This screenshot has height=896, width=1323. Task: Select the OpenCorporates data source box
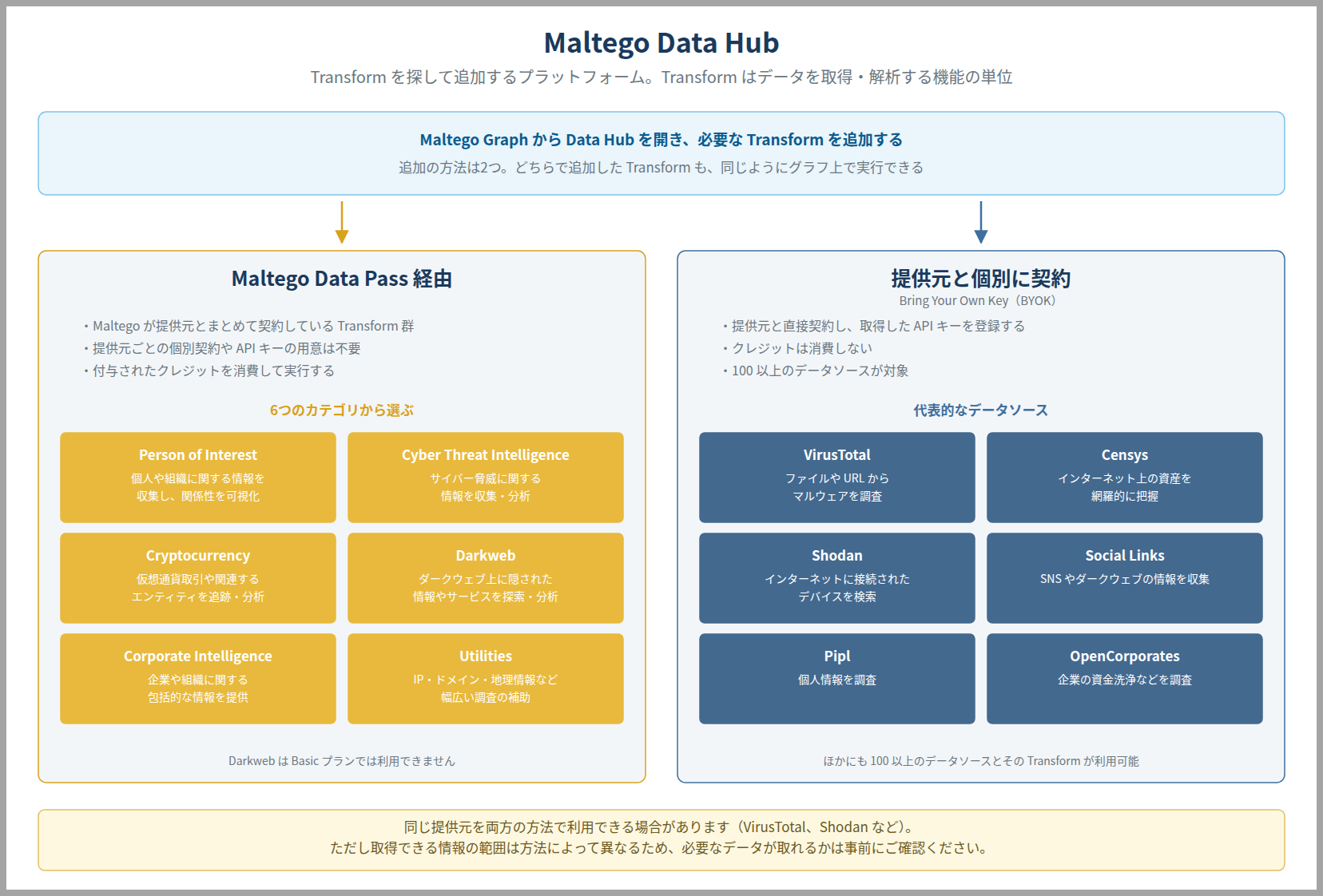(x=1125, y=679)
